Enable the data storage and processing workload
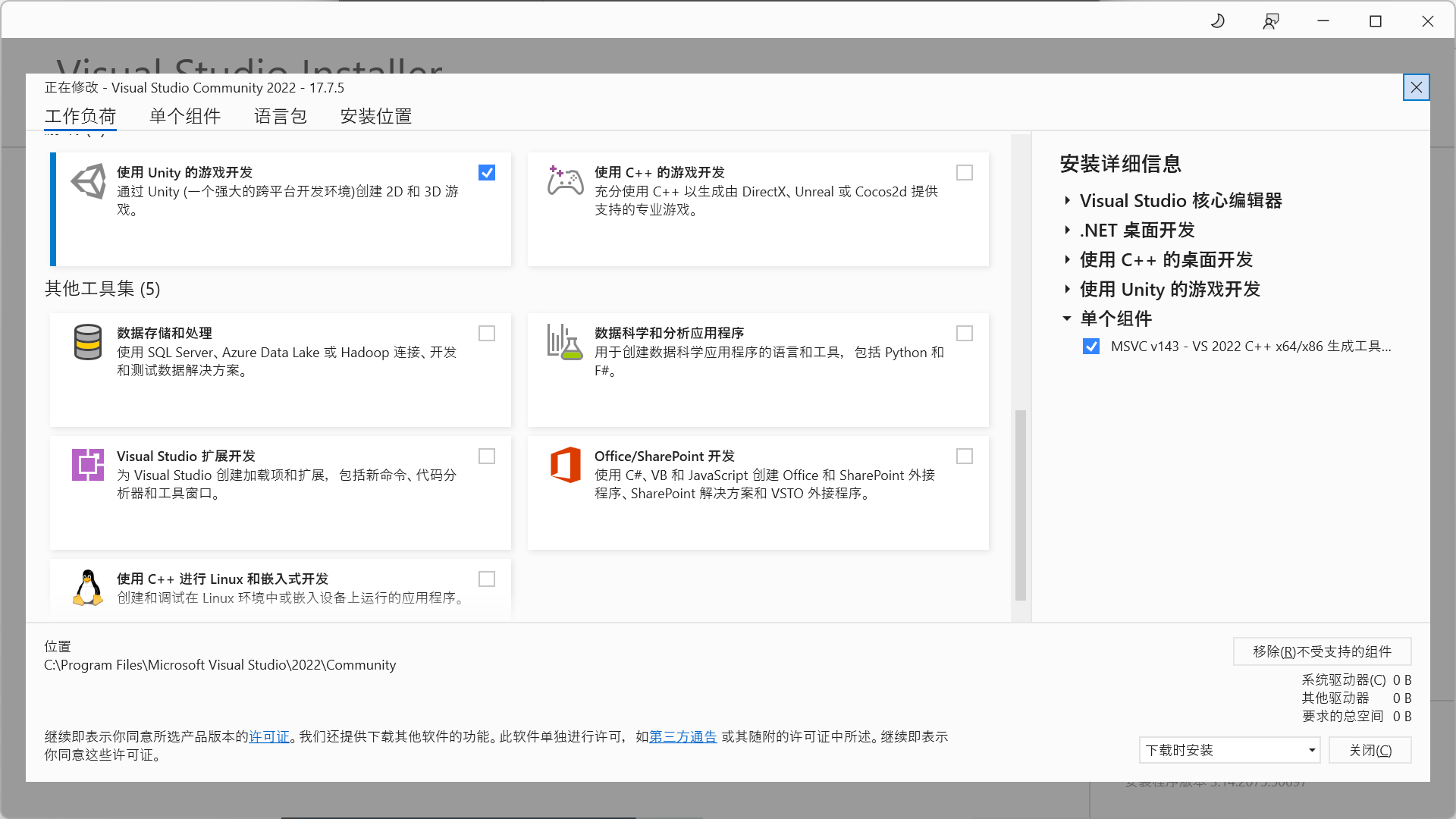Screen dimensions: 1456x819 487,334
